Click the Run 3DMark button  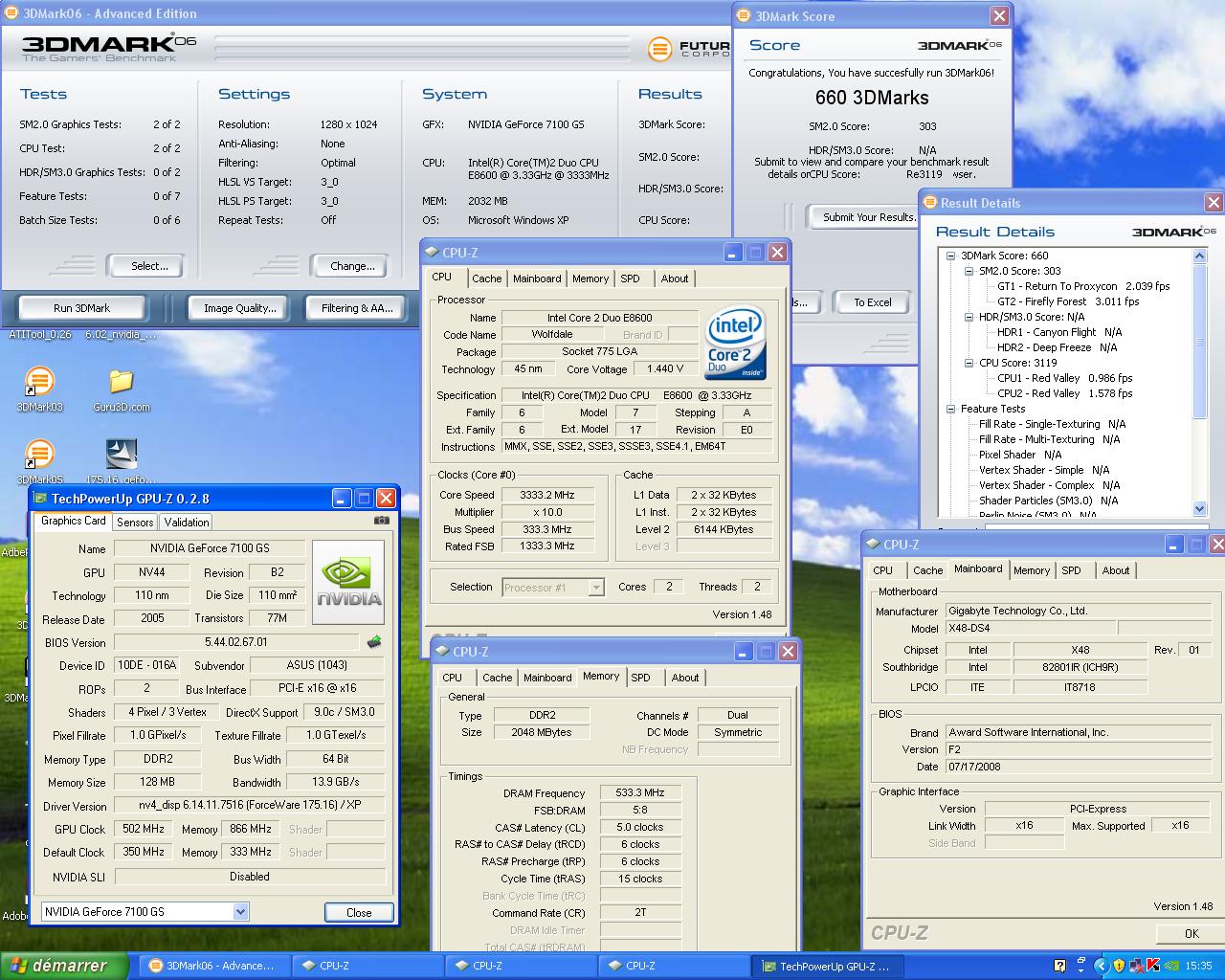82,308
